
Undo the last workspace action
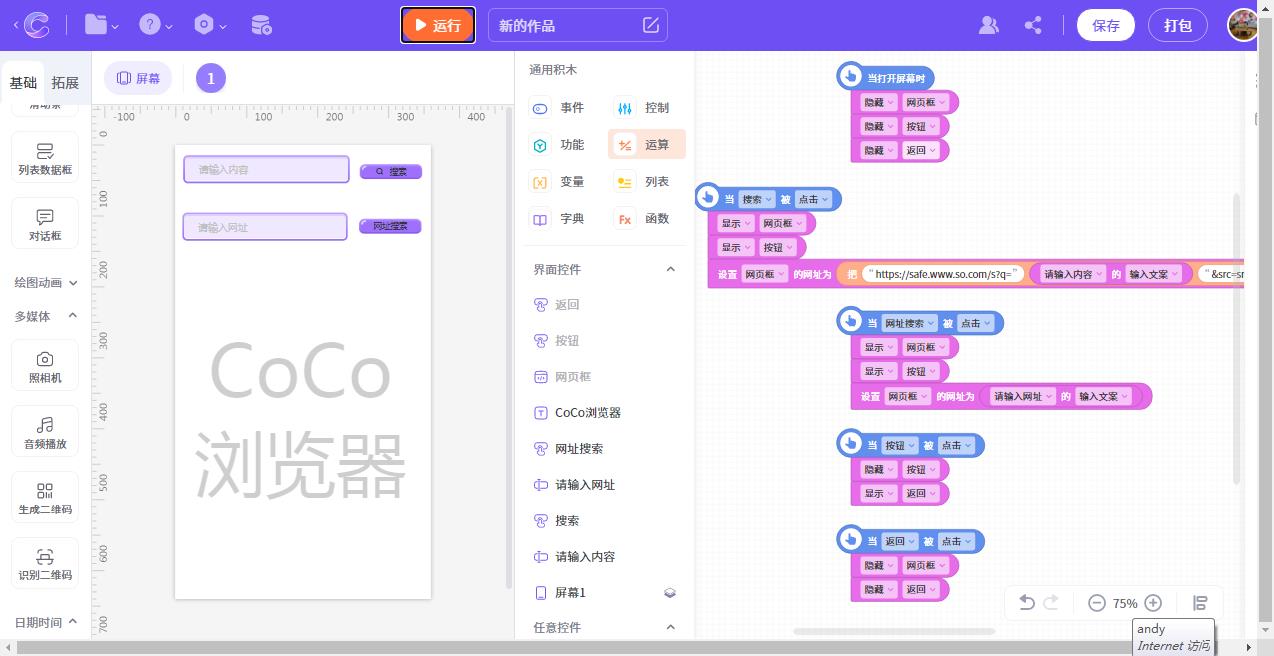tap(1026, 603)
